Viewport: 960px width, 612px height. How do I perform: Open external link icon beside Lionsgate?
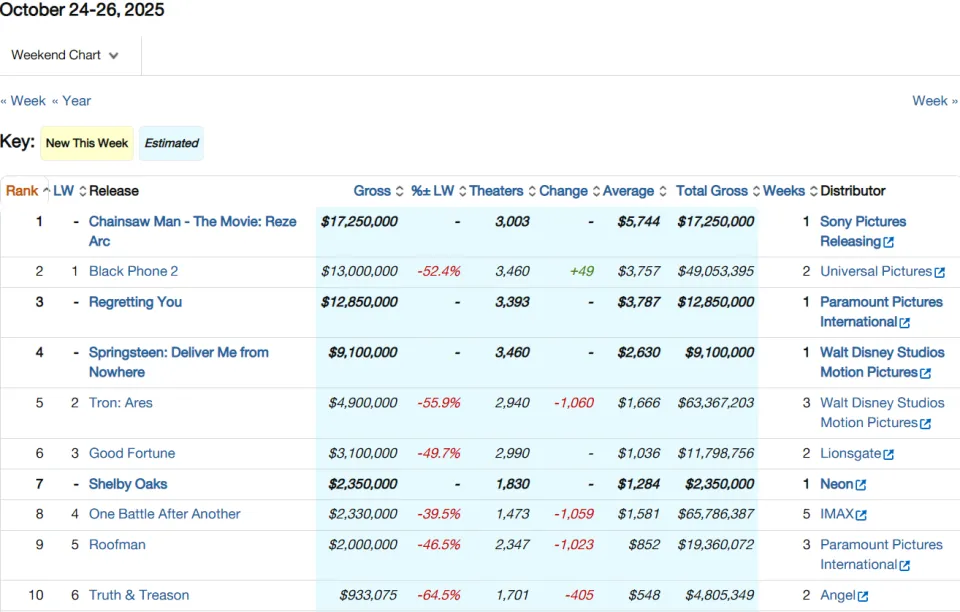[x=888, y=455]
